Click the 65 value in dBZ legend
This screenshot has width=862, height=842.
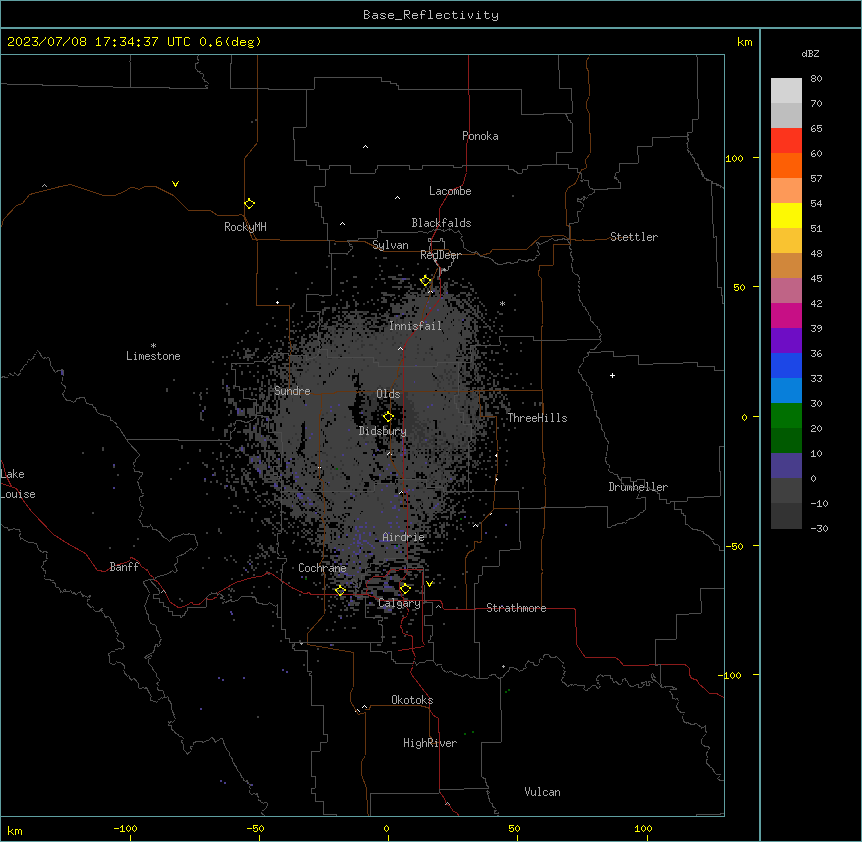point(816,129)
